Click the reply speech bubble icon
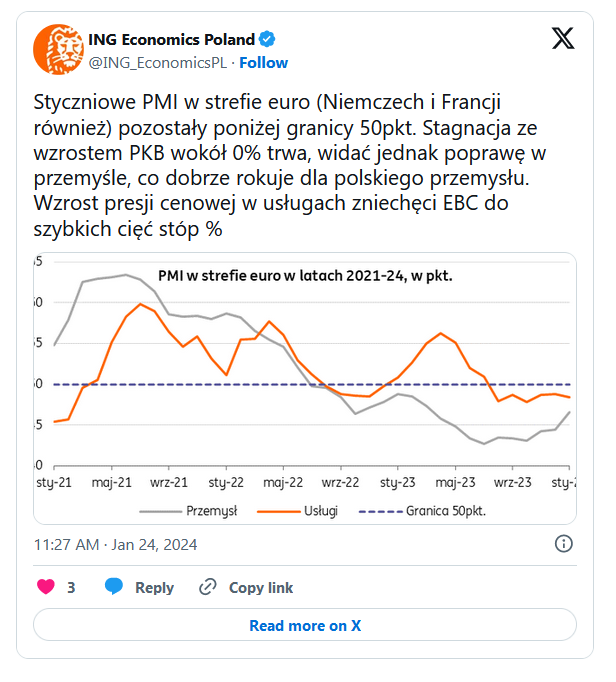 tap(114, 587)
